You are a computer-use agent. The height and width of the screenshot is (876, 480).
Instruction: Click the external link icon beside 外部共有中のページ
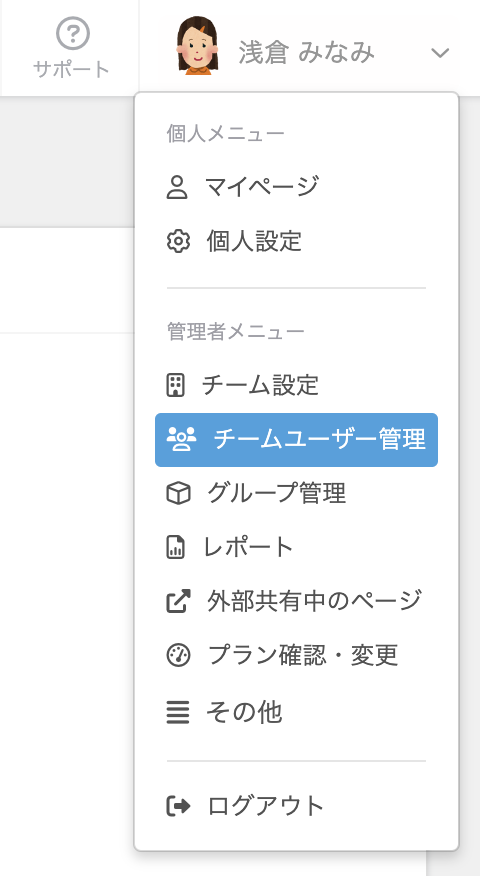point(178,601)
